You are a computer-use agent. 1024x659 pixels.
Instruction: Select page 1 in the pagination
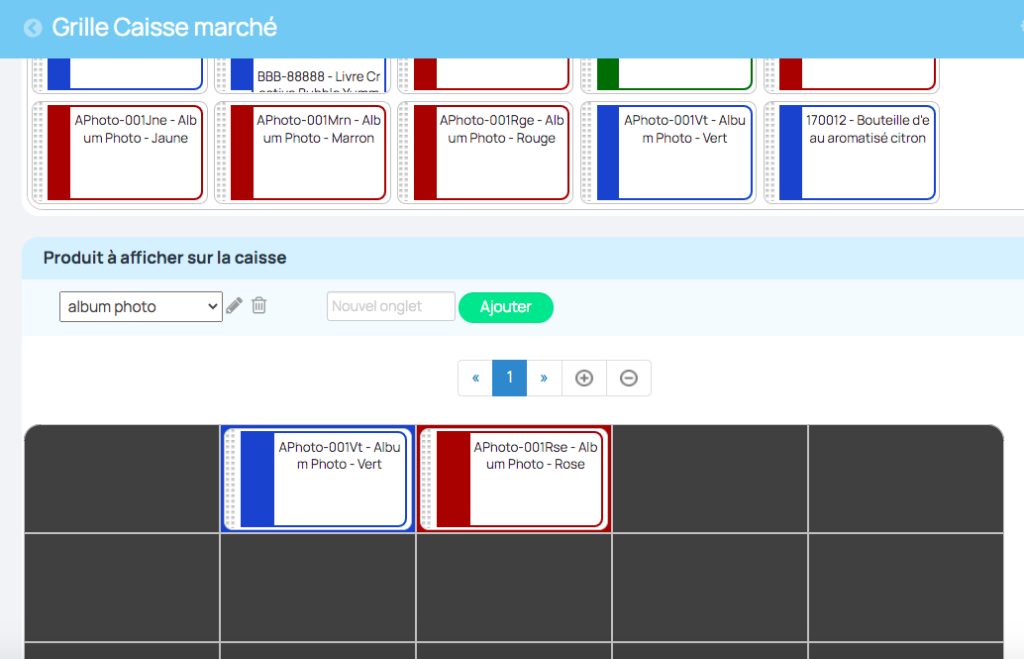tap(509, 378)
